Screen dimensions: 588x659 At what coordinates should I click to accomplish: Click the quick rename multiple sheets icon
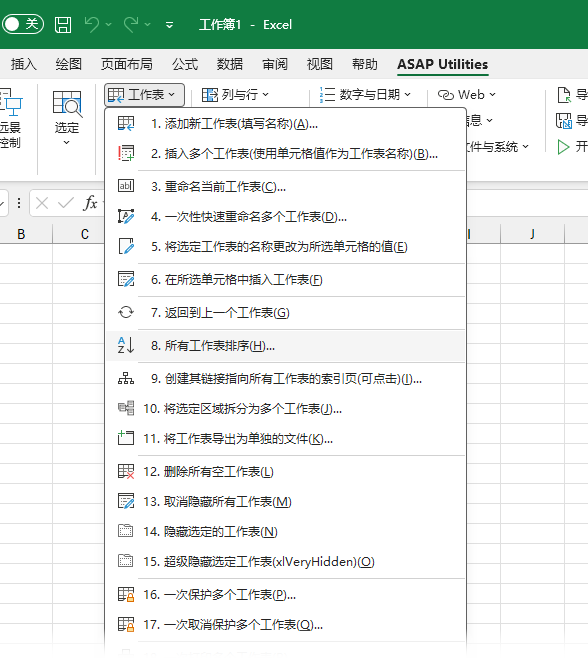(126, 216)
